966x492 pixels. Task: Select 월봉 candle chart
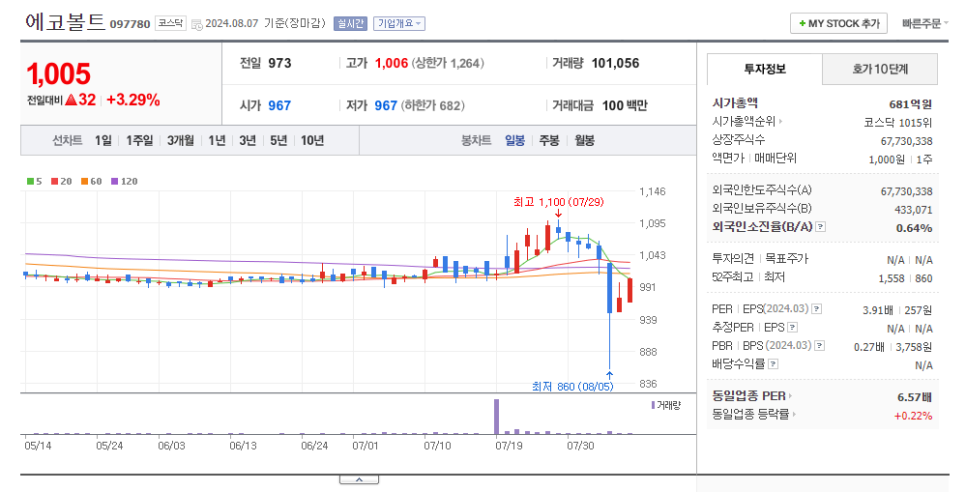585,140
